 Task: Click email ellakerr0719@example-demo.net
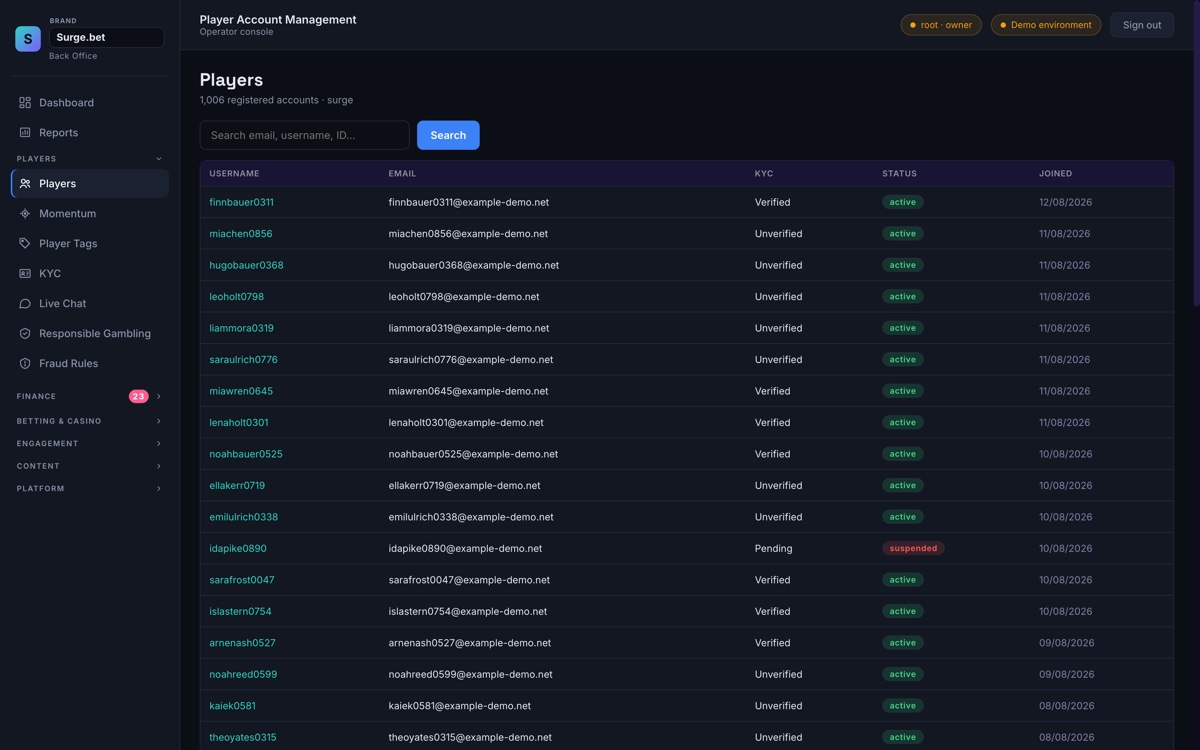click(464, 486)
